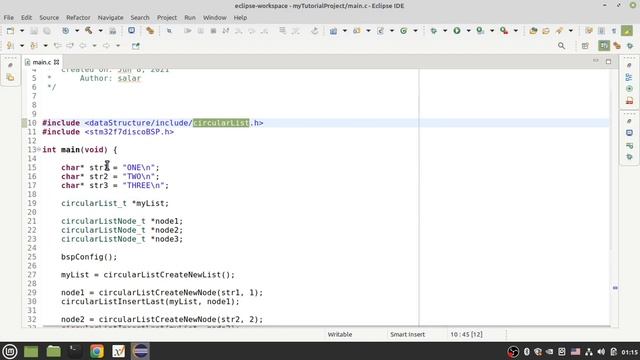Open the External Tools dropdown arrow
The width and height of the screenshot is (640, 360).
[516, 31]
